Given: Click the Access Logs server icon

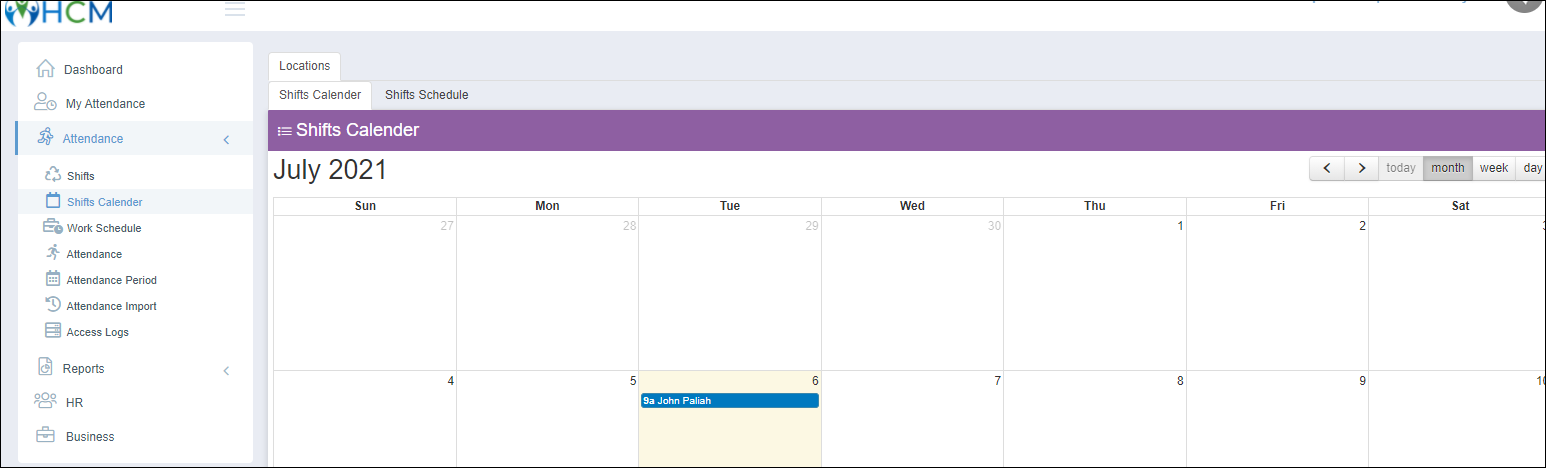Looking at the screenshot, I should point(54,331).
